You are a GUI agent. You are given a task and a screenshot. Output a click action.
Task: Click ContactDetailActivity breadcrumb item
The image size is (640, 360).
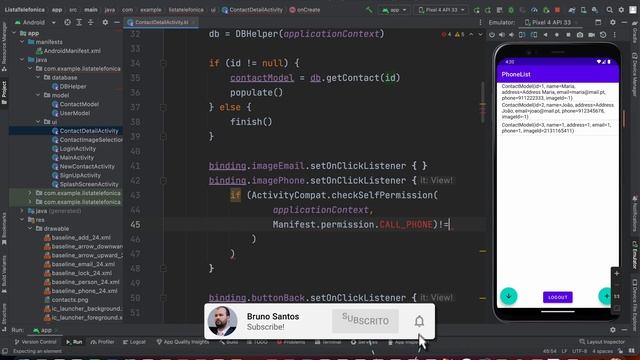pyautogui.click(x=252, y=10)
